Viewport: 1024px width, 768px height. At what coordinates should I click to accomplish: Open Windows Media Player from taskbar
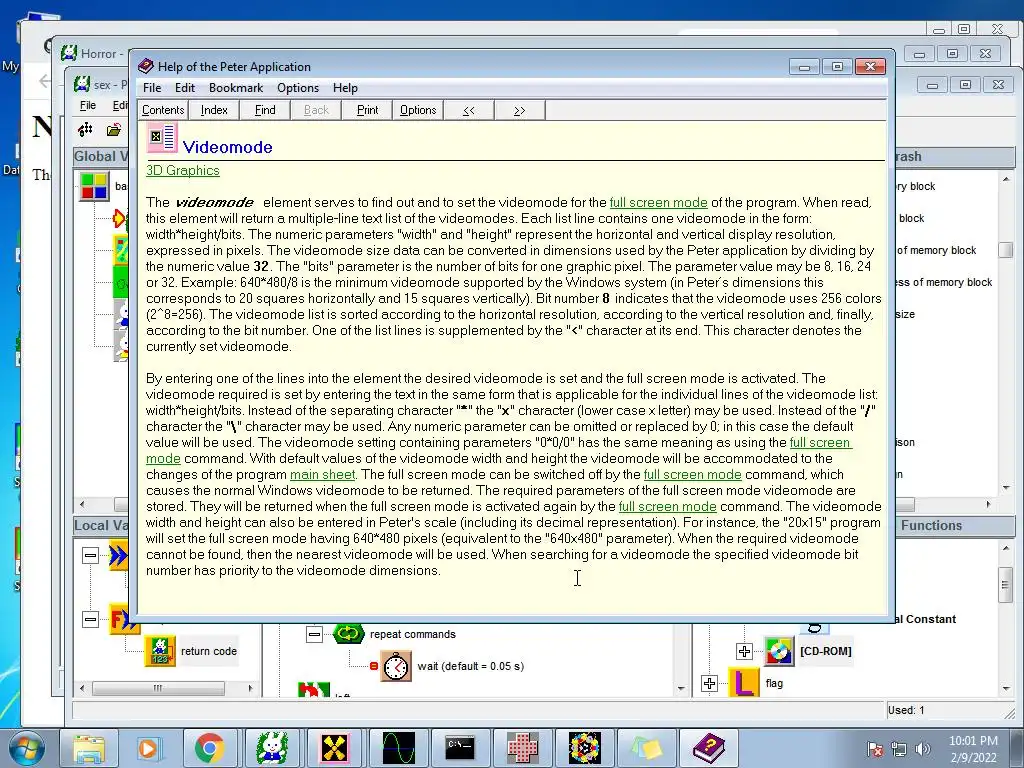pos(149,748)
